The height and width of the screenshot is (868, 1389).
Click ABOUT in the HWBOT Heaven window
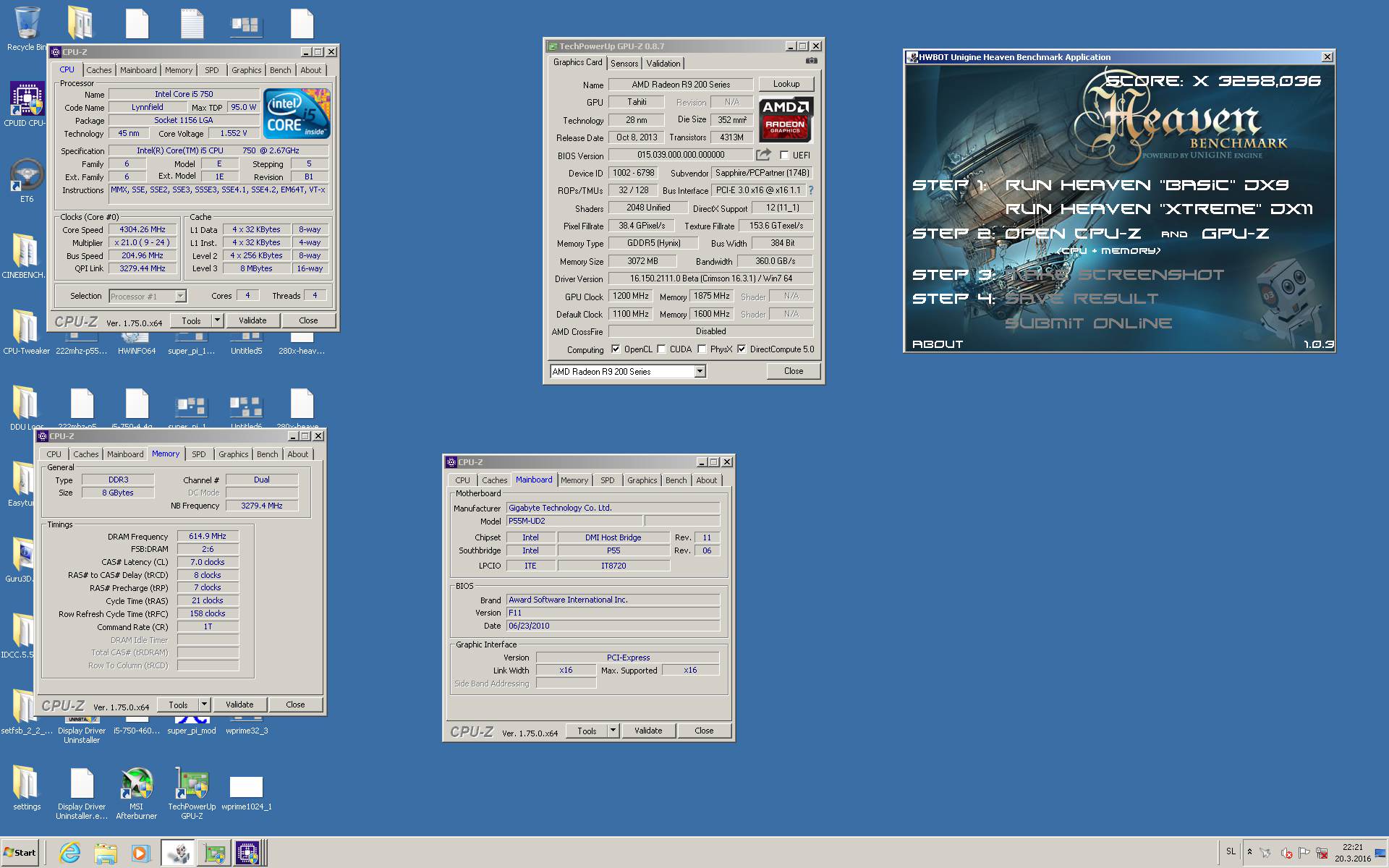tap(938, 344)
